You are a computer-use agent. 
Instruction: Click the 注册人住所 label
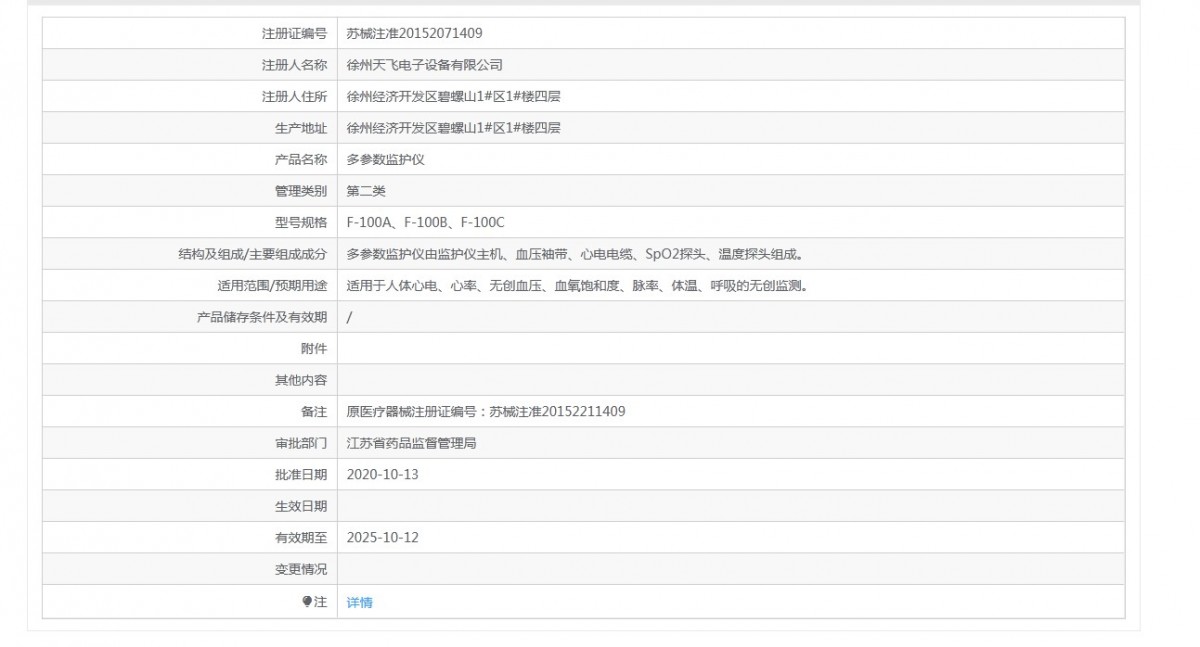[294, 96]
